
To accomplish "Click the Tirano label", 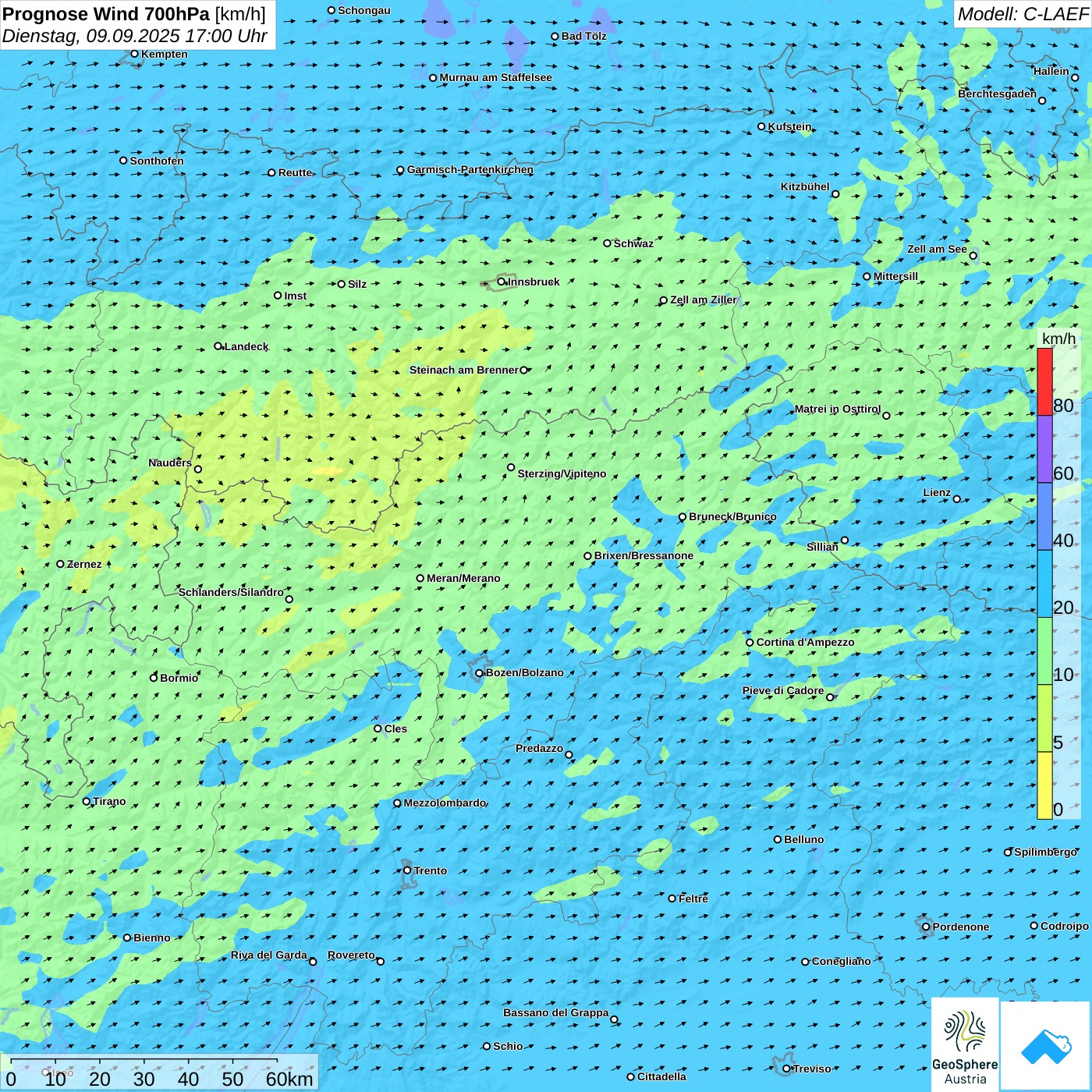I will 109,801.
